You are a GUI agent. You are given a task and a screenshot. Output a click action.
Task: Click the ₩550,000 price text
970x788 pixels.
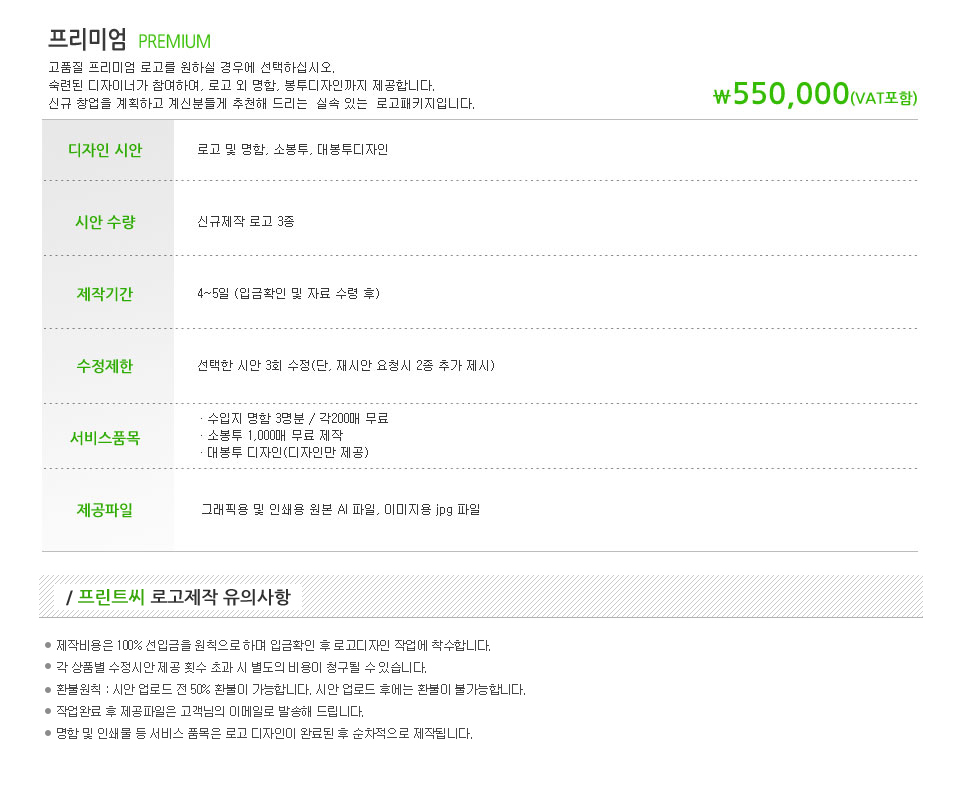pos(781,94)
